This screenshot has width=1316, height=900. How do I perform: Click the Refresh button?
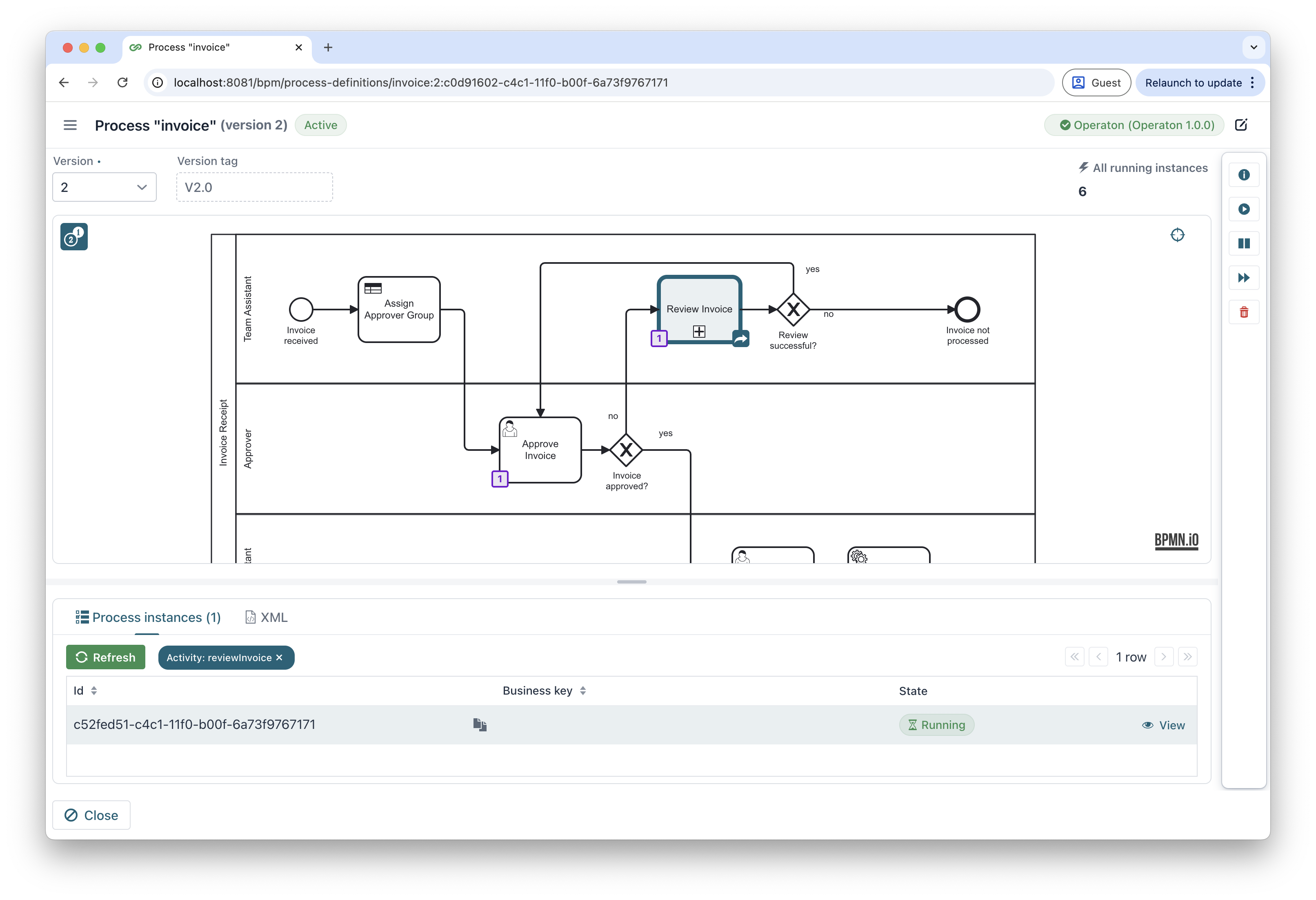tap(105, 657)
